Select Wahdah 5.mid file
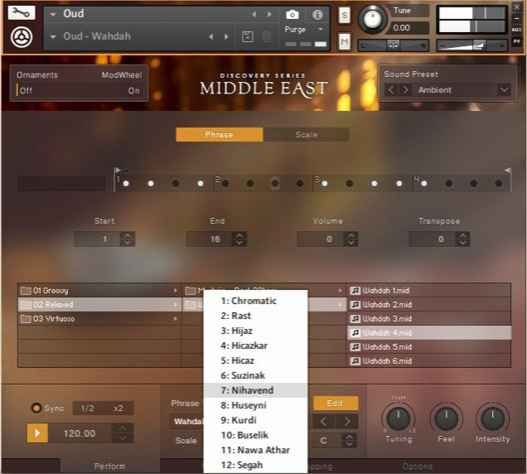527x474 pixels. point(429,347)
